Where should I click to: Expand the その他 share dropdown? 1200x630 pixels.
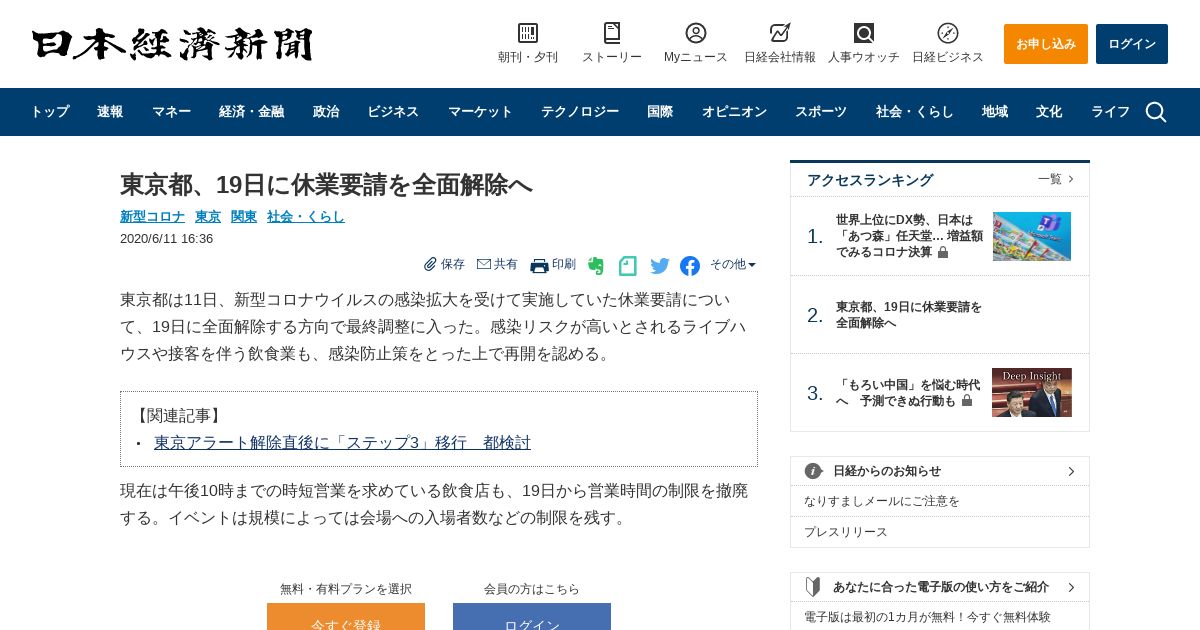click(x=733, y=265)
